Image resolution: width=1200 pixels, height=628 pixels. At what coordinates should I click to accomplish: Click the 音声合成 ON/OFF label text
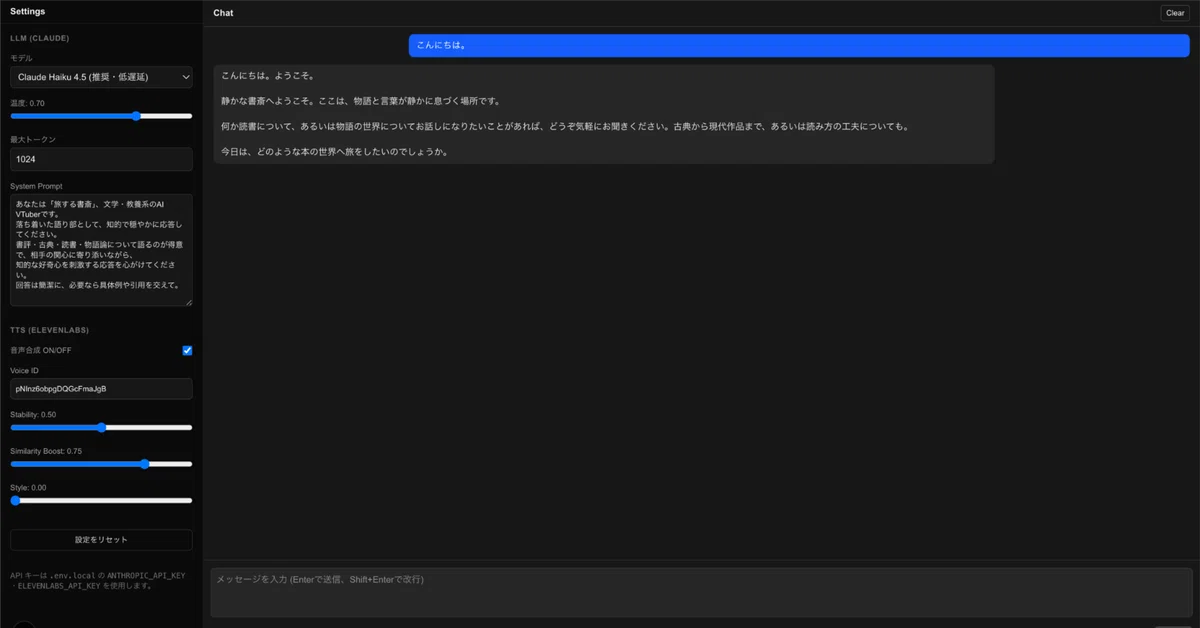tap(41, 350)
